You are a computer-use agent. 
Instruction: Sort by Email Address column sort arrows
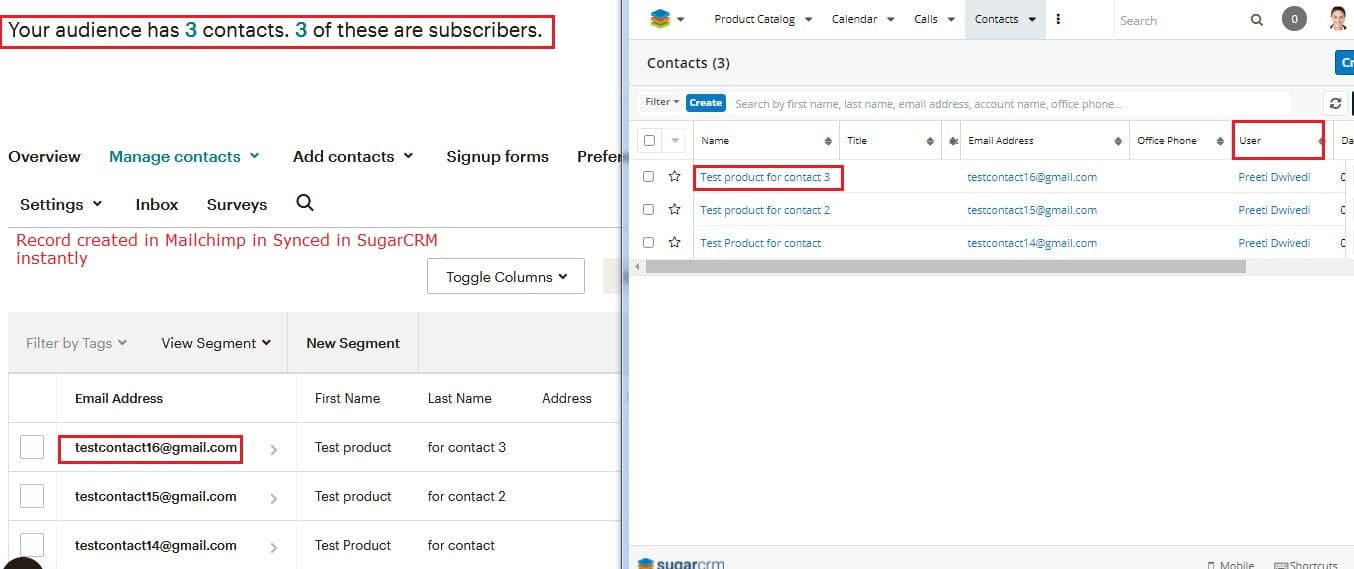coord(1118,141)
